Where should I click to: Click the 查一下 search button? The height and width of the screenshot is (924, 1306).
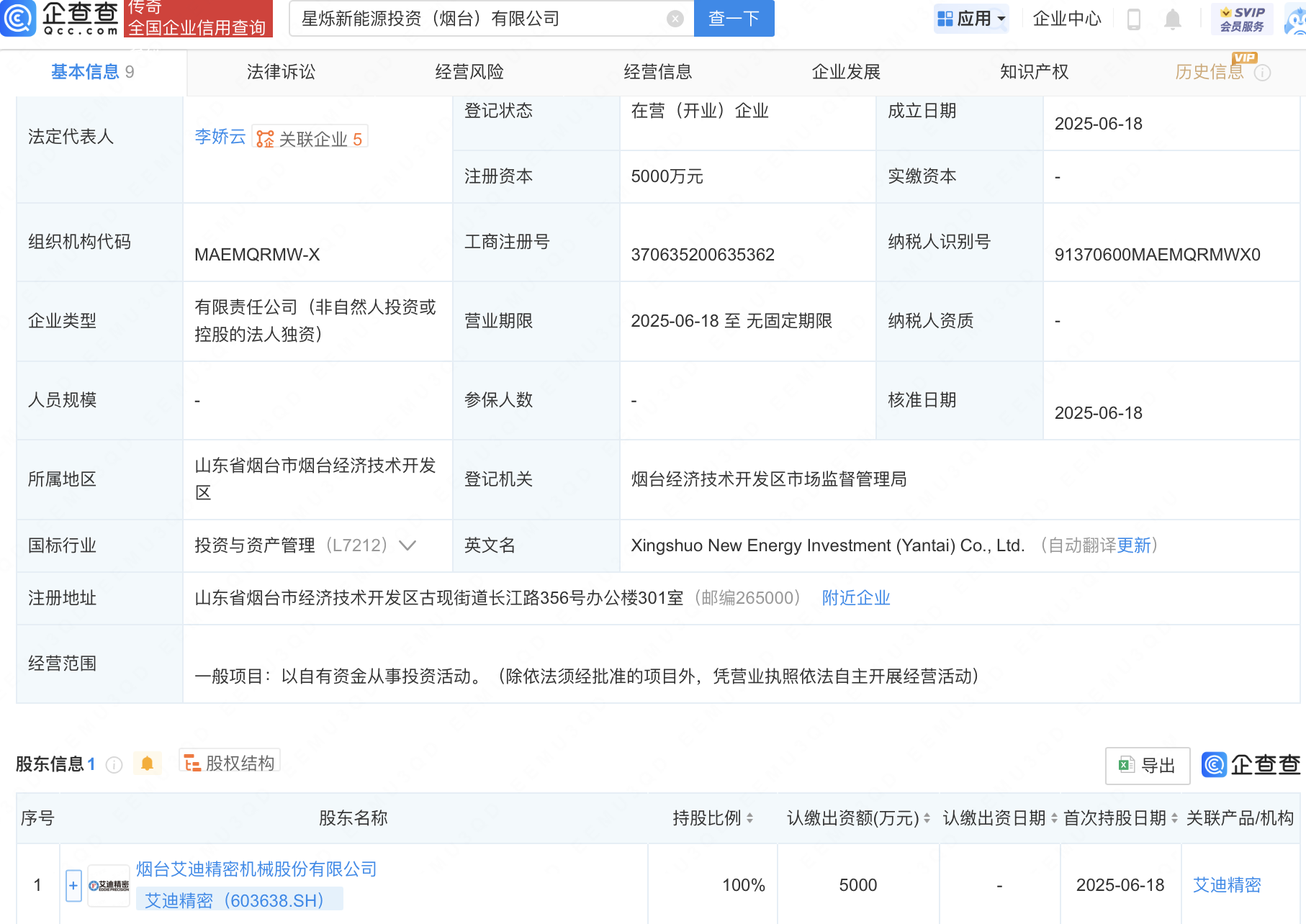tap(734, 19)
